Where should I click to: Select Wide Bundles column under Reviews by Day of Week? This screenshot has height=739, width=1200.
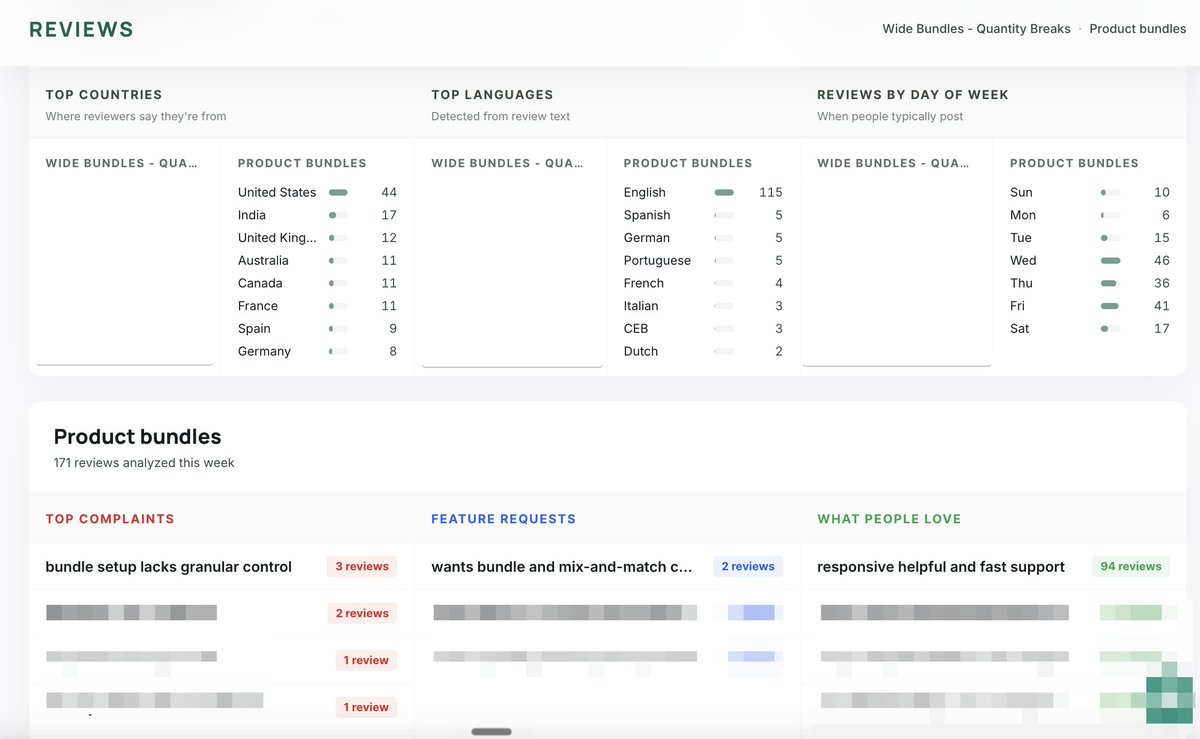coord(893,163)
